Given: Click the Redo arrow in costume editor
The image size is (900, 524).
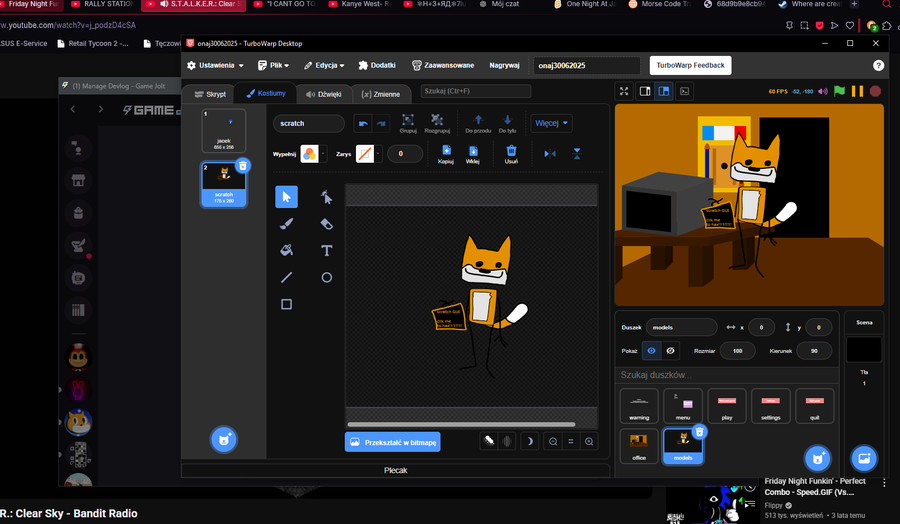Looking at the screenshot, I should pyautogui.click(x=381, y=123).
